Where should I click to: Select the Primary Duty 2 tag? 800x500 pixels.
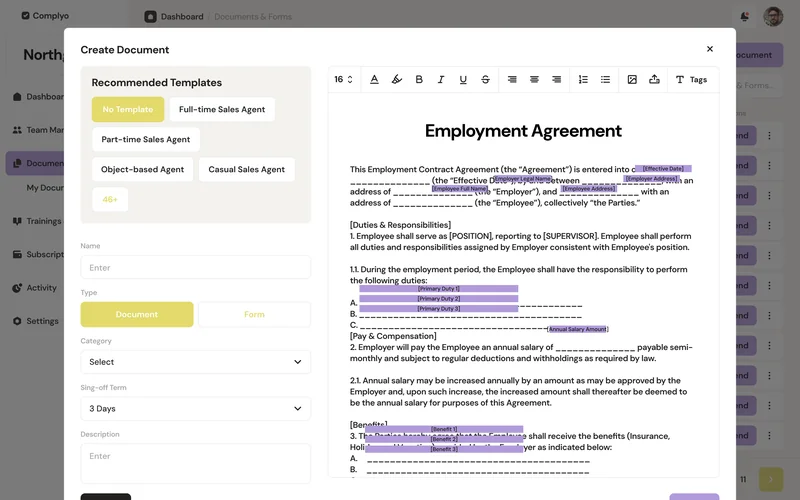439,298
